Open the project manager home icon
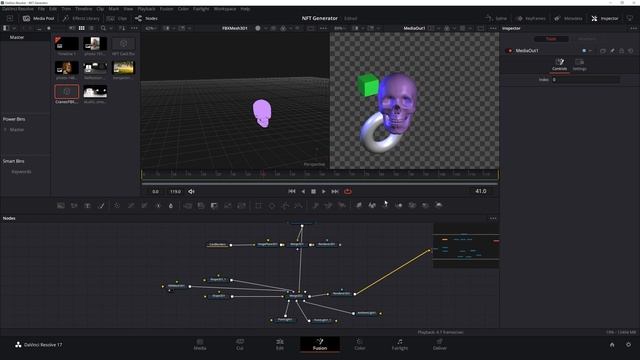 612,345
